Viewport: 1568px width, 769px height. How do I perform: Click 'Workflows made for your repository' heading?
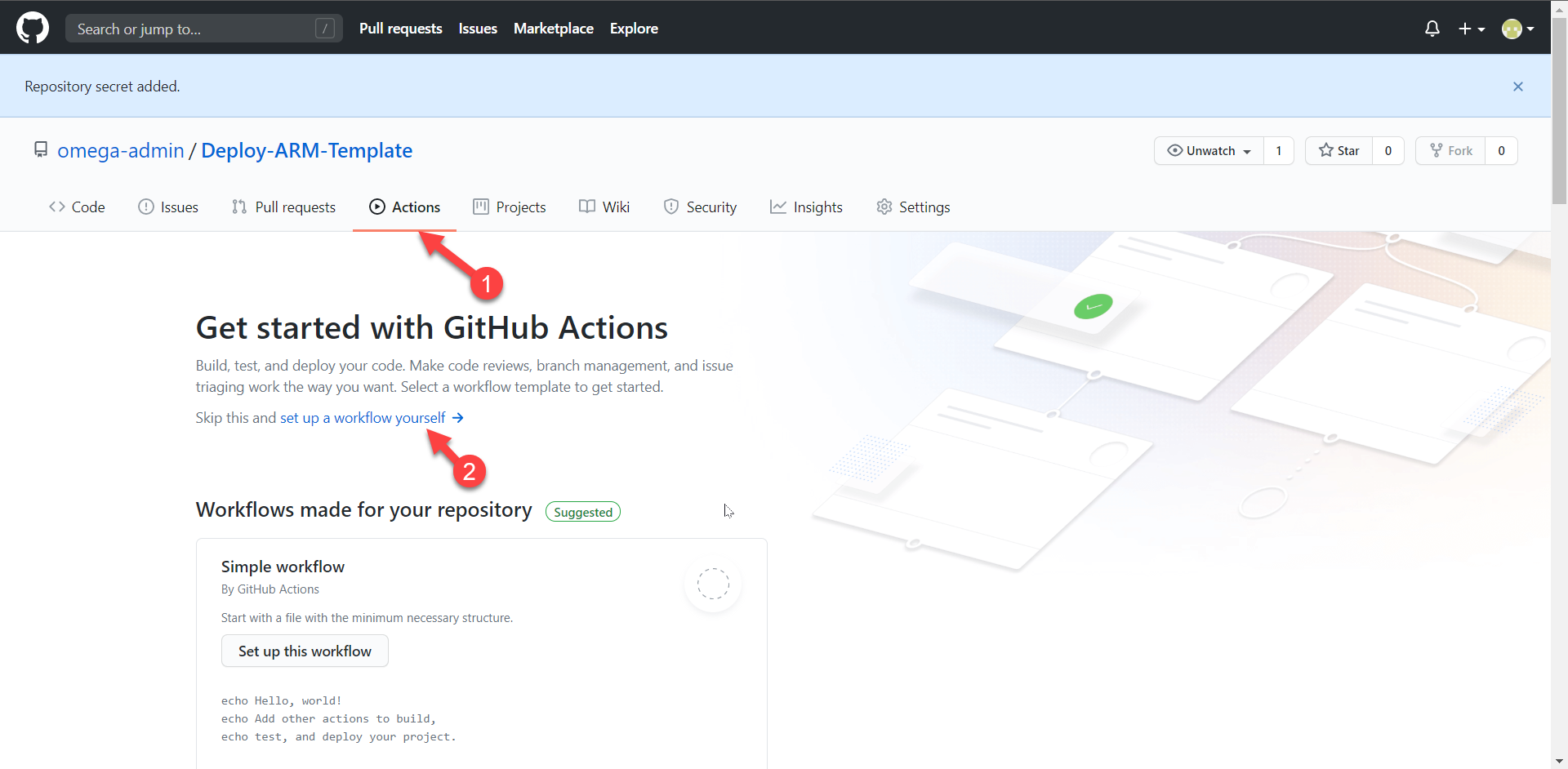(364, 510)
